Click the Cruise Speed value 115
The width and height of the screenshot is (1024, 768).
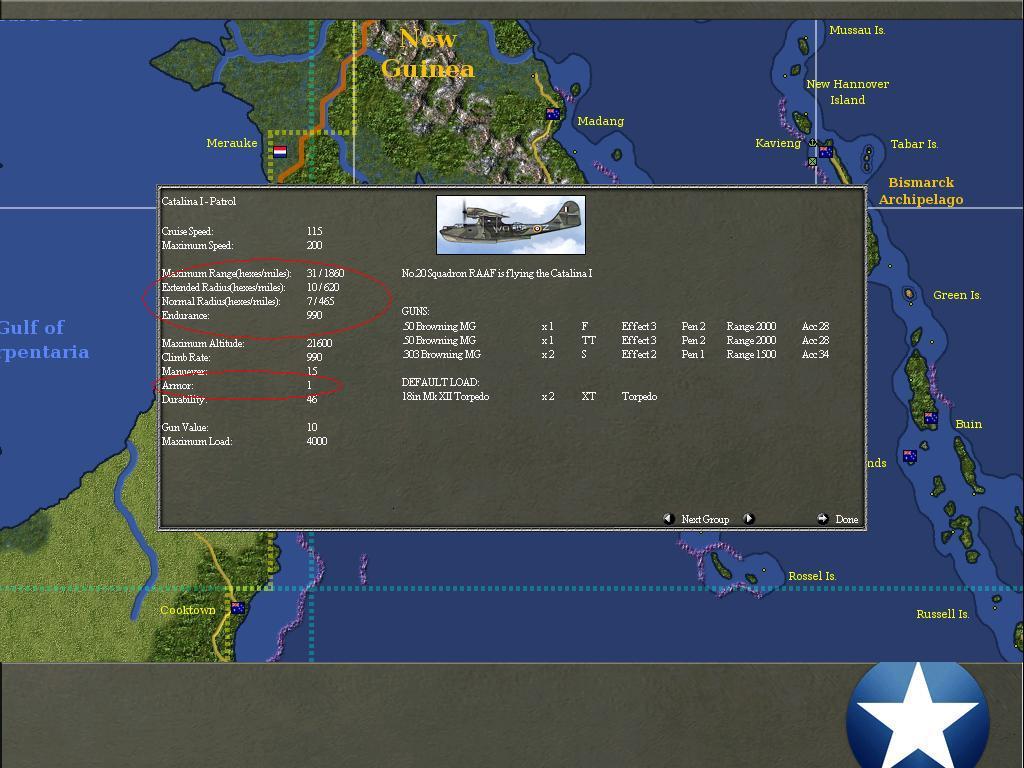[314, 231]
